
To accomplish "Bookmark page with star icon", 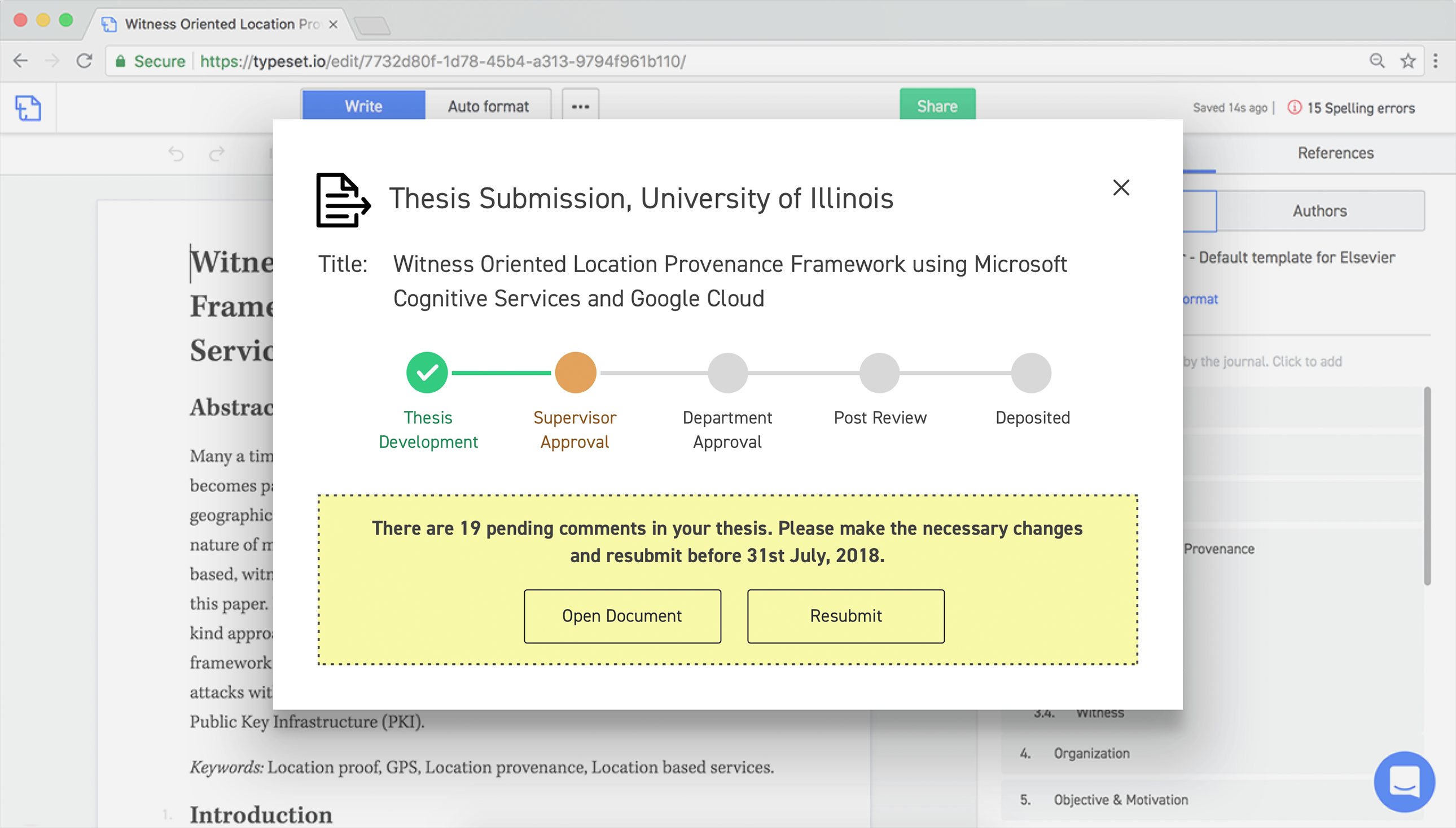I will point(1407,61).
